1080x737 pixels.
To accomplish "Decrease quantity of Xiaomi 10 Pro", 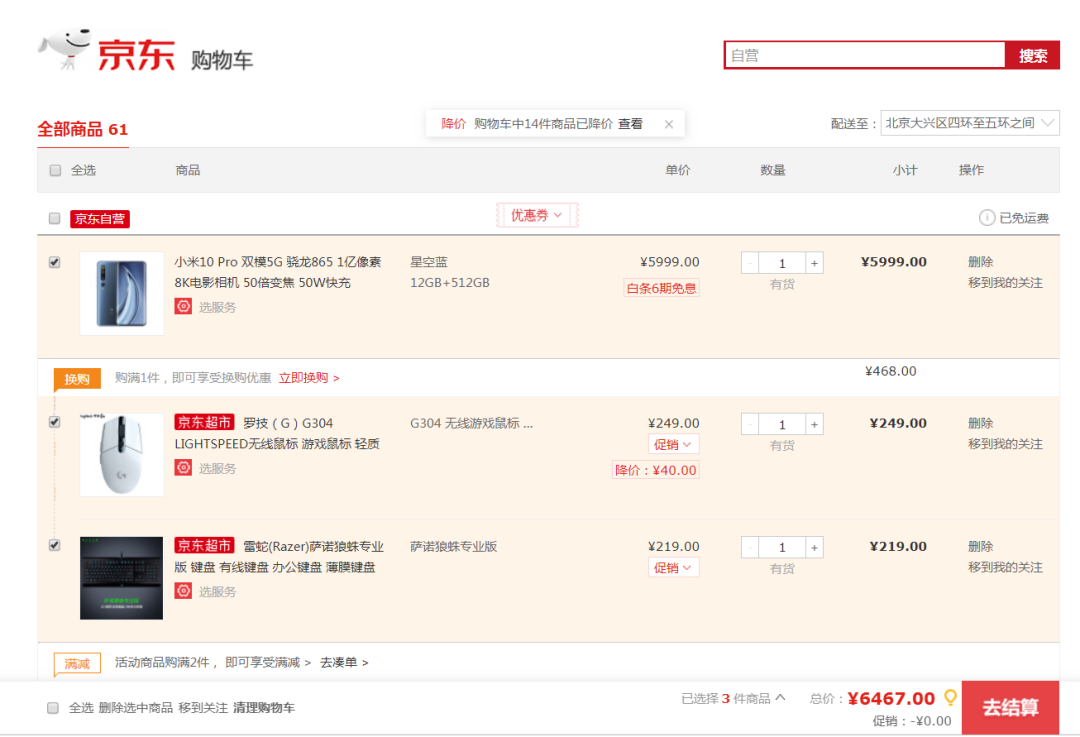I will coord(750,263).
